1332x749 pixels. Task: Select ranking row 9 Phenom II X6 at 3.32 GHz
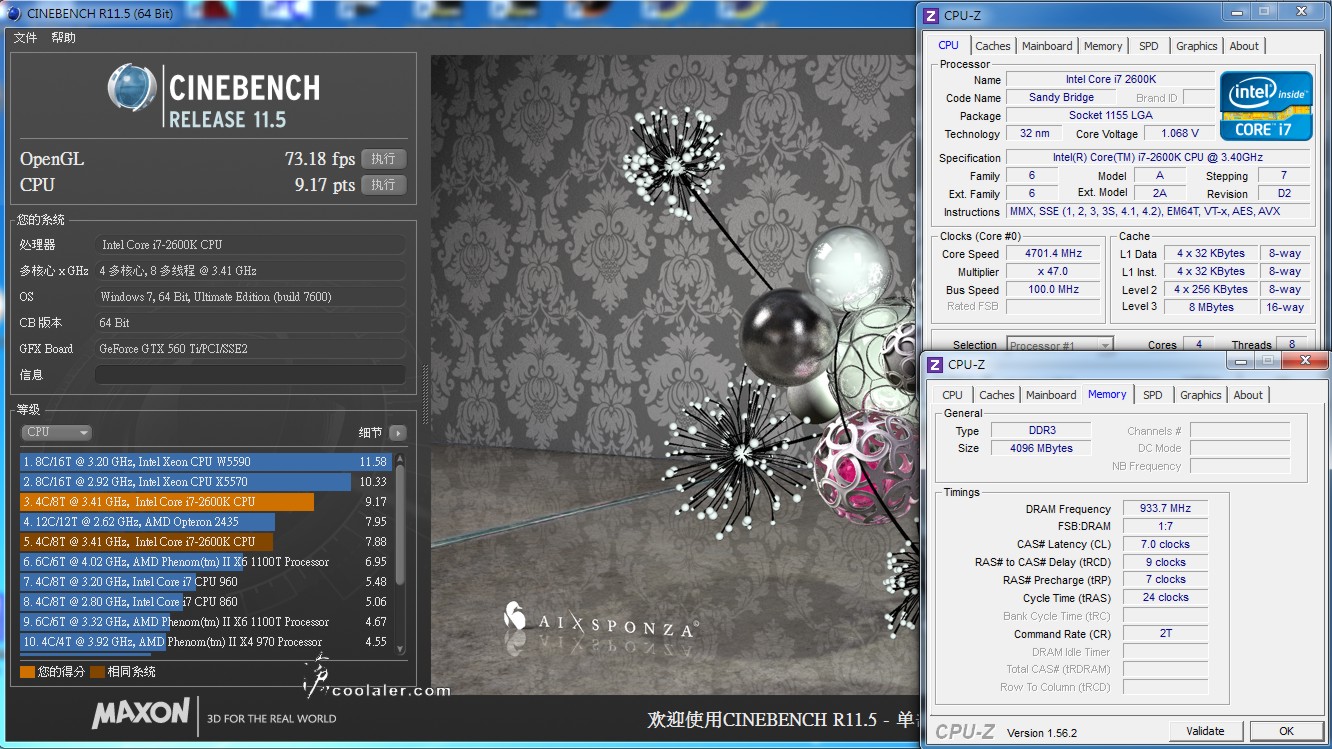[x=205, y=622]
